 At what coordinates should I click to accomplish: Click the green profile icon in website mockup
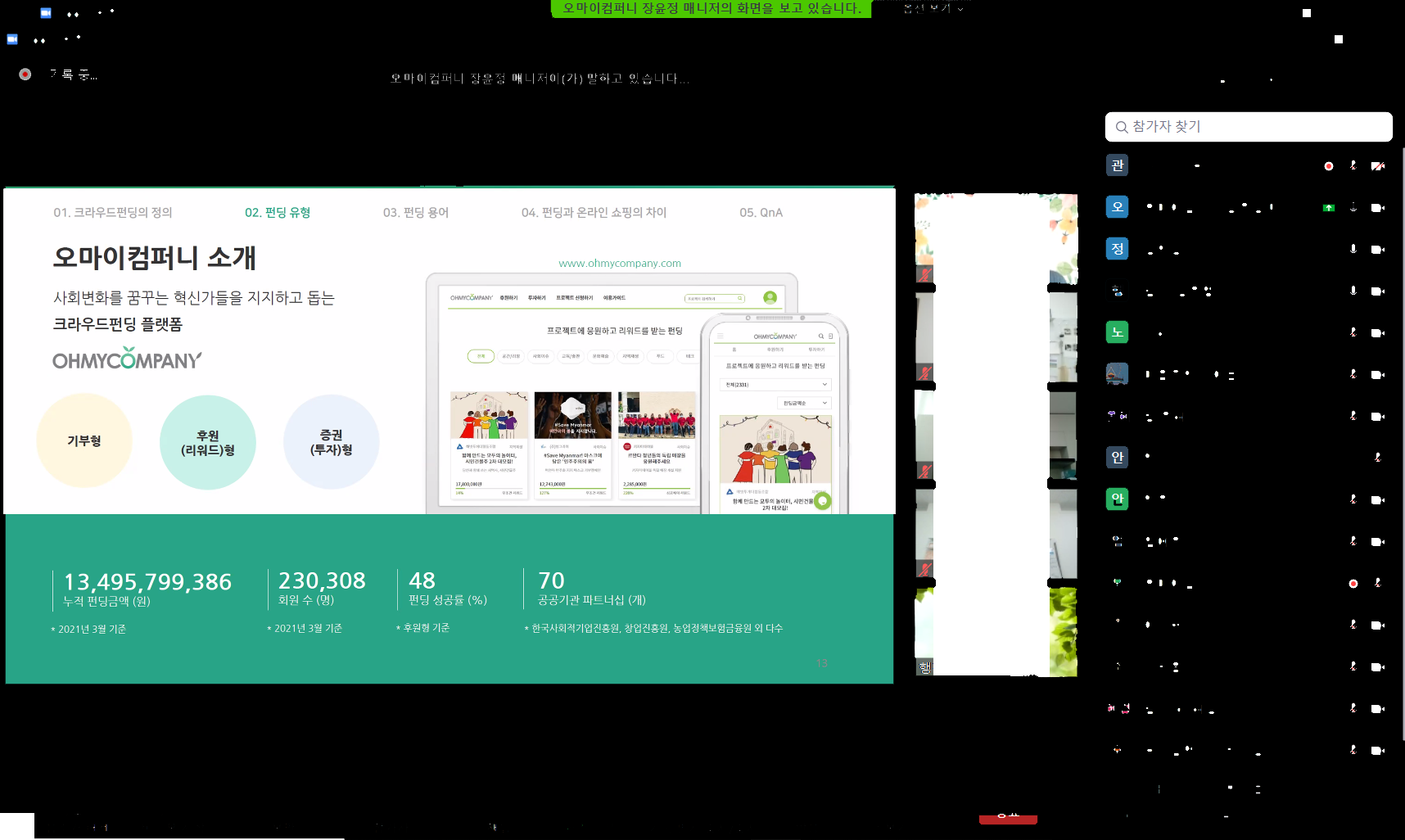(770, 298)
